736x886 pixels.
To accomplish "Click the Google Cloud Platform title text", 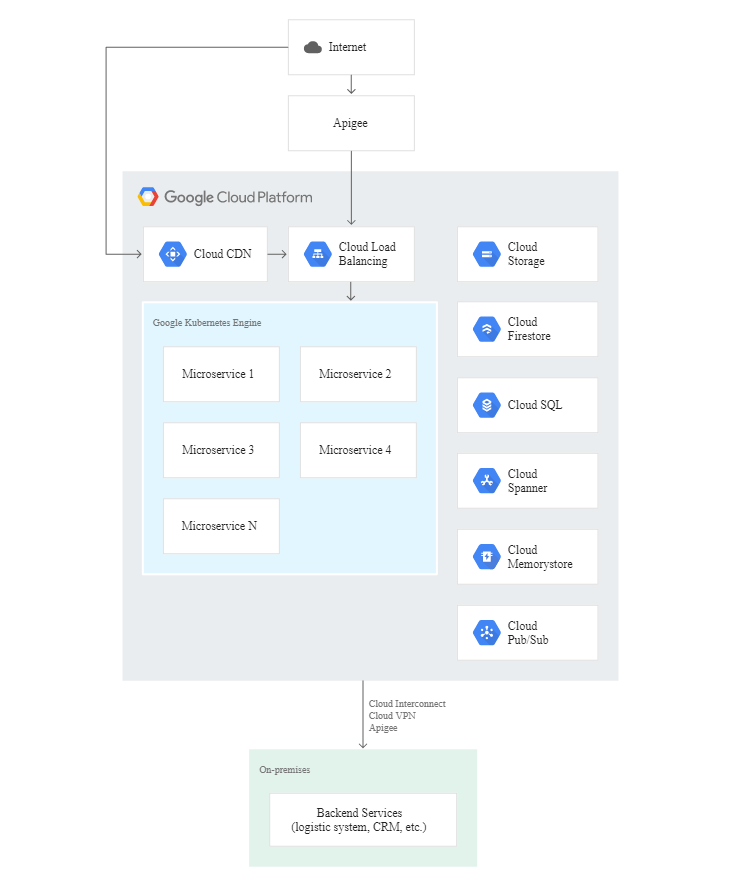I will tap(238, 197).
